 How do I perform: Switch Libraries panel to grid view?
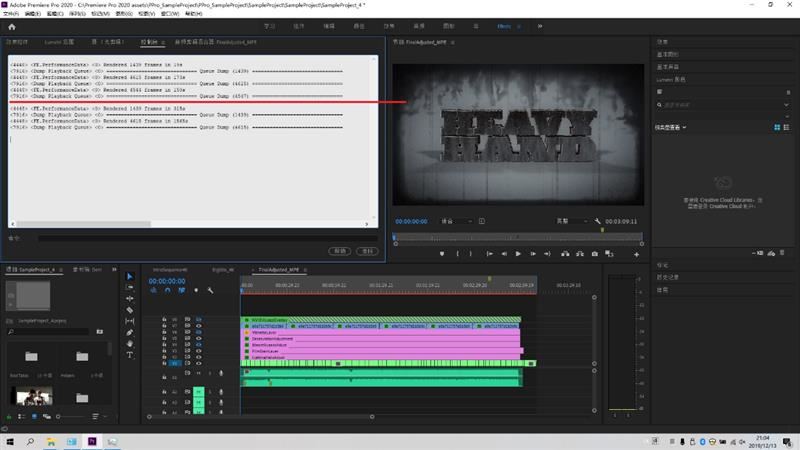(777, 128)
